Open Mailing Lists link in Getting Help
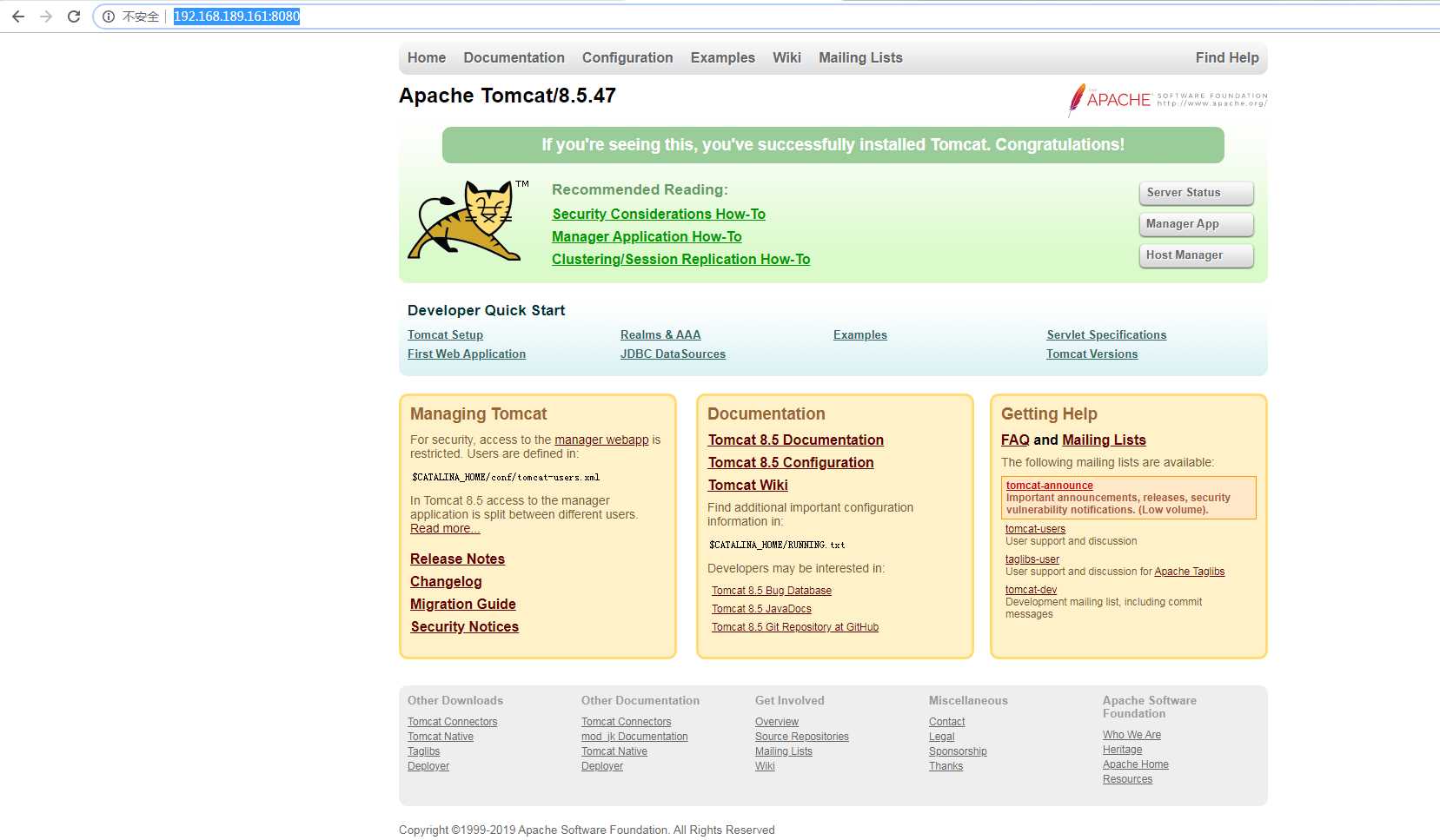The height and width of the screenshot is (840, 1440). coord(1104,440)
